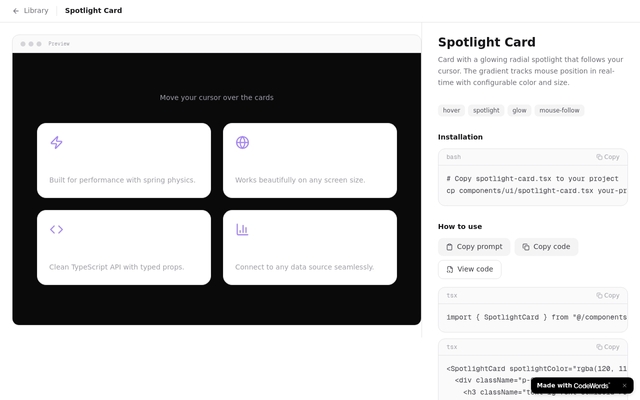Screen dimensions: 640x400
Task: Click the bash language label
Action: coord(453,157)
